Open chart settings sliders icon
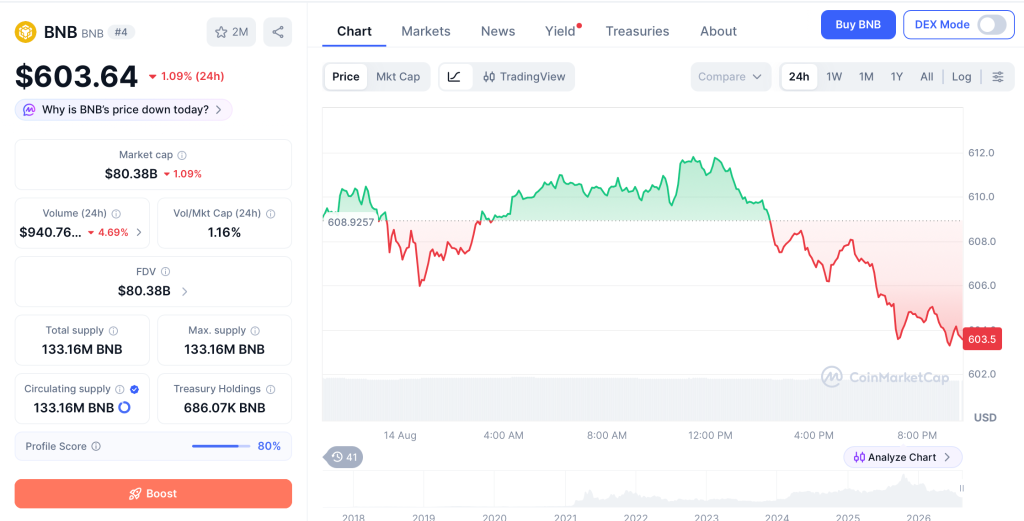The image size is (1024, 521). [x=998, y=76]
